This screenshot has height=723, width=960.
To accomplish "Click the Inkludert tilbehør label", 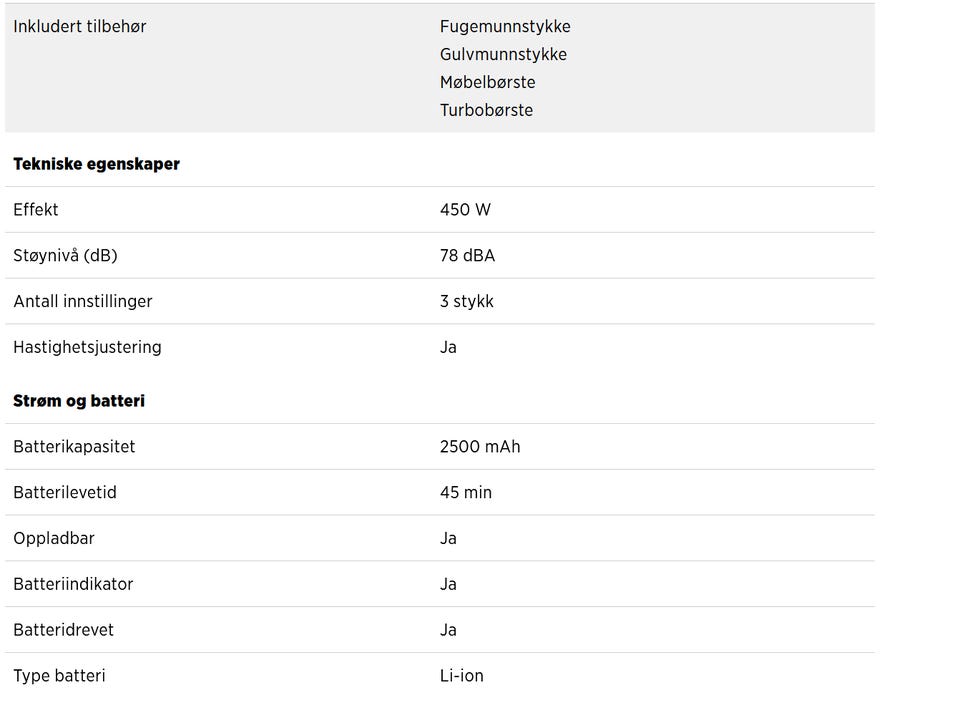I will (x=80, y=27).
